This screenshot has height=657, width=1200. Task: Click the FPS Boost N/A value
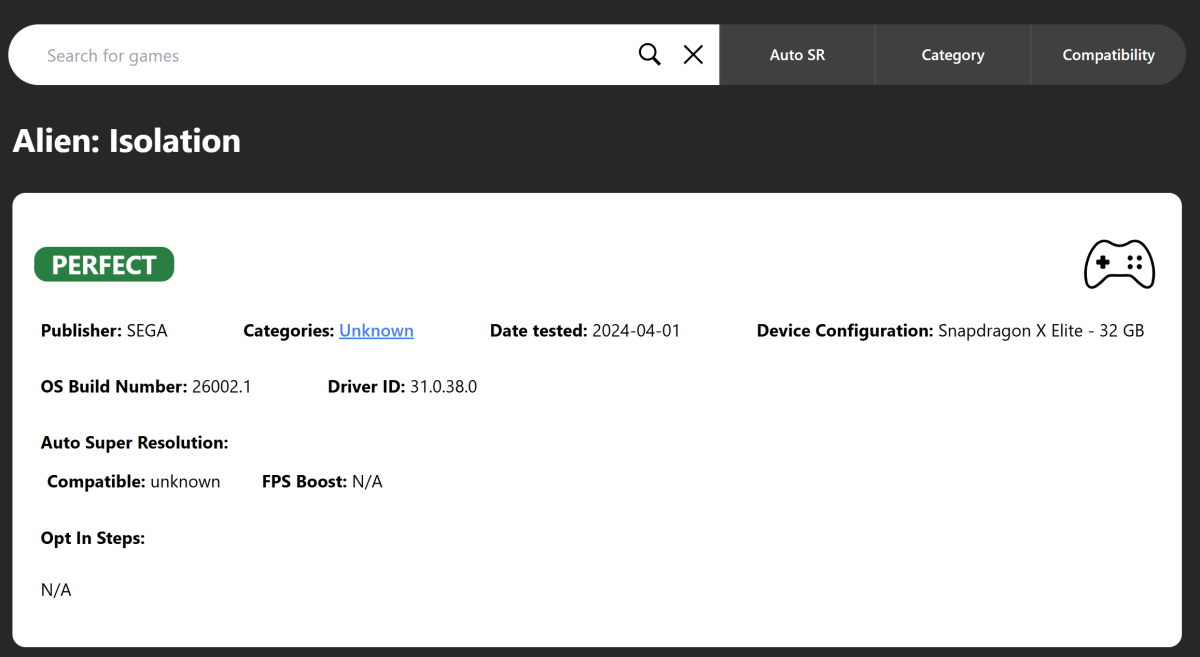pos(366,482)
